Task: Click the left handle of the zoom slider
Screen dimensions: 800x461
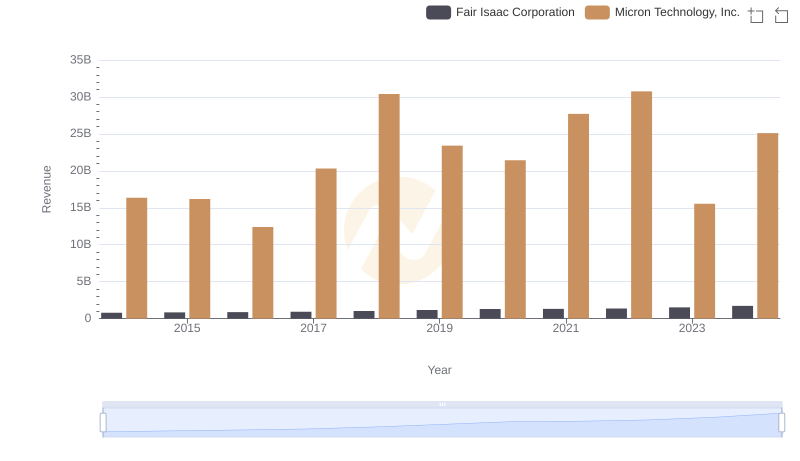Action: [103, 423]
